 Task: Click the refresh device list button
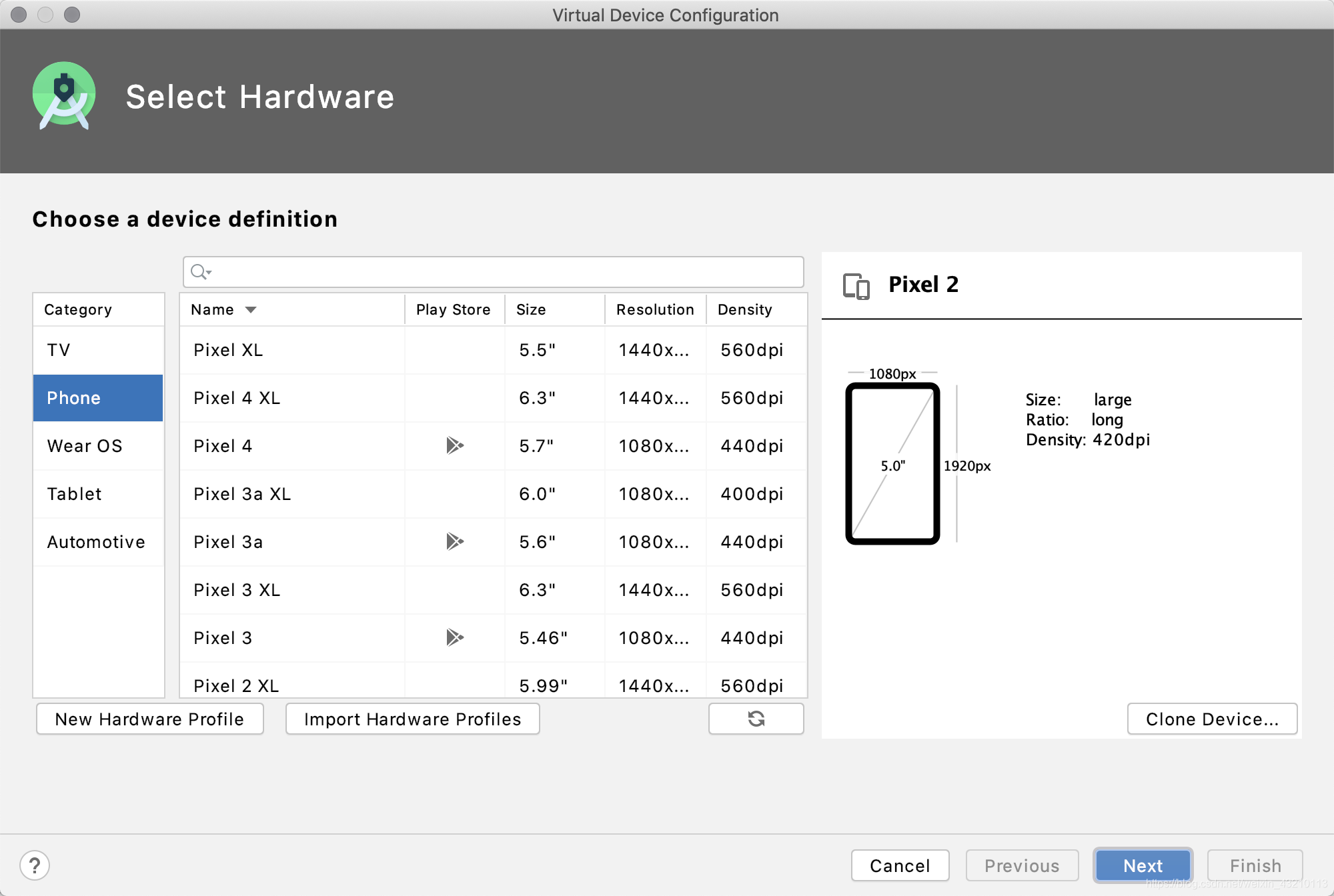pyautogui.click(x=756, y=719)
